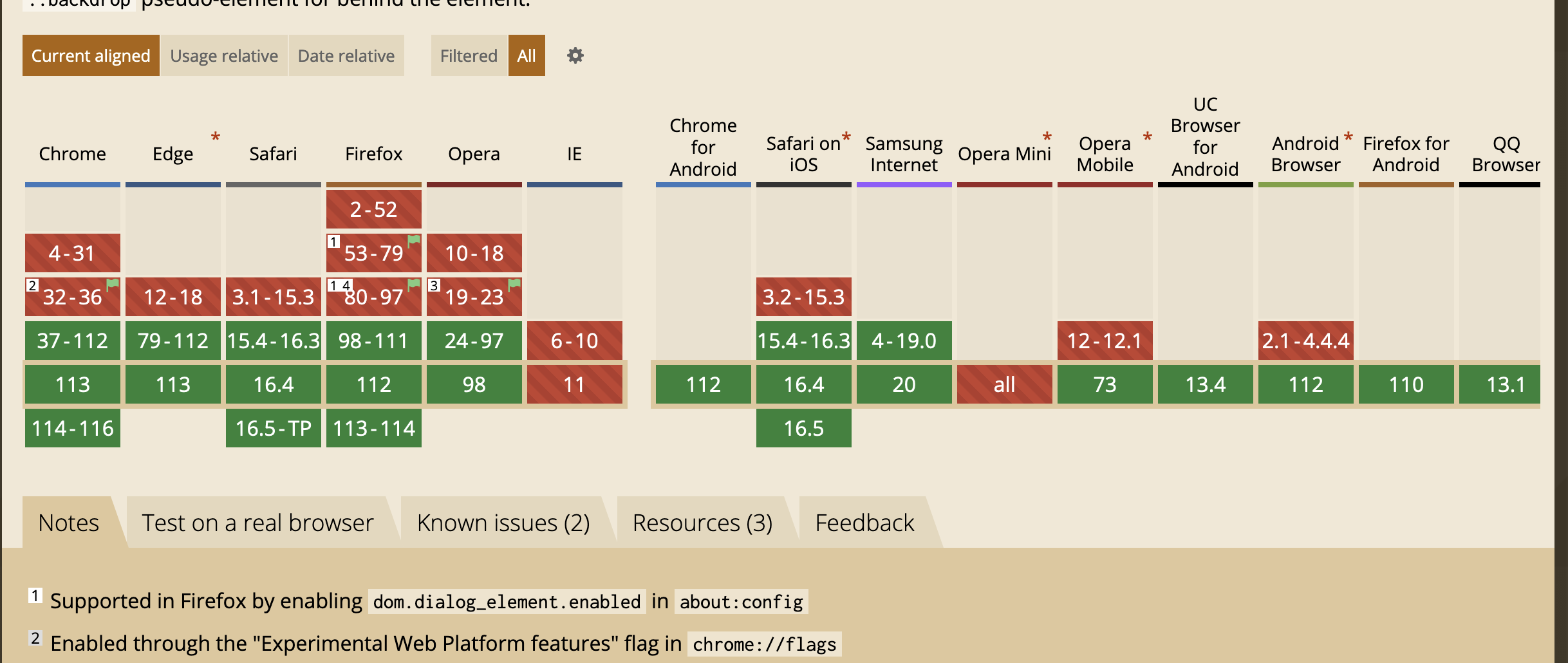
Task: Switch to Usage relative view
Action: [x=224, y=55]
